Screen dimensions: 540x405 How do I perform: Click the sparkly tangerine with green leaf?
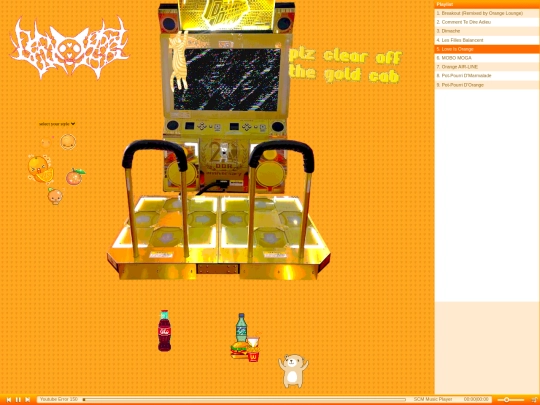pos(75,177)
